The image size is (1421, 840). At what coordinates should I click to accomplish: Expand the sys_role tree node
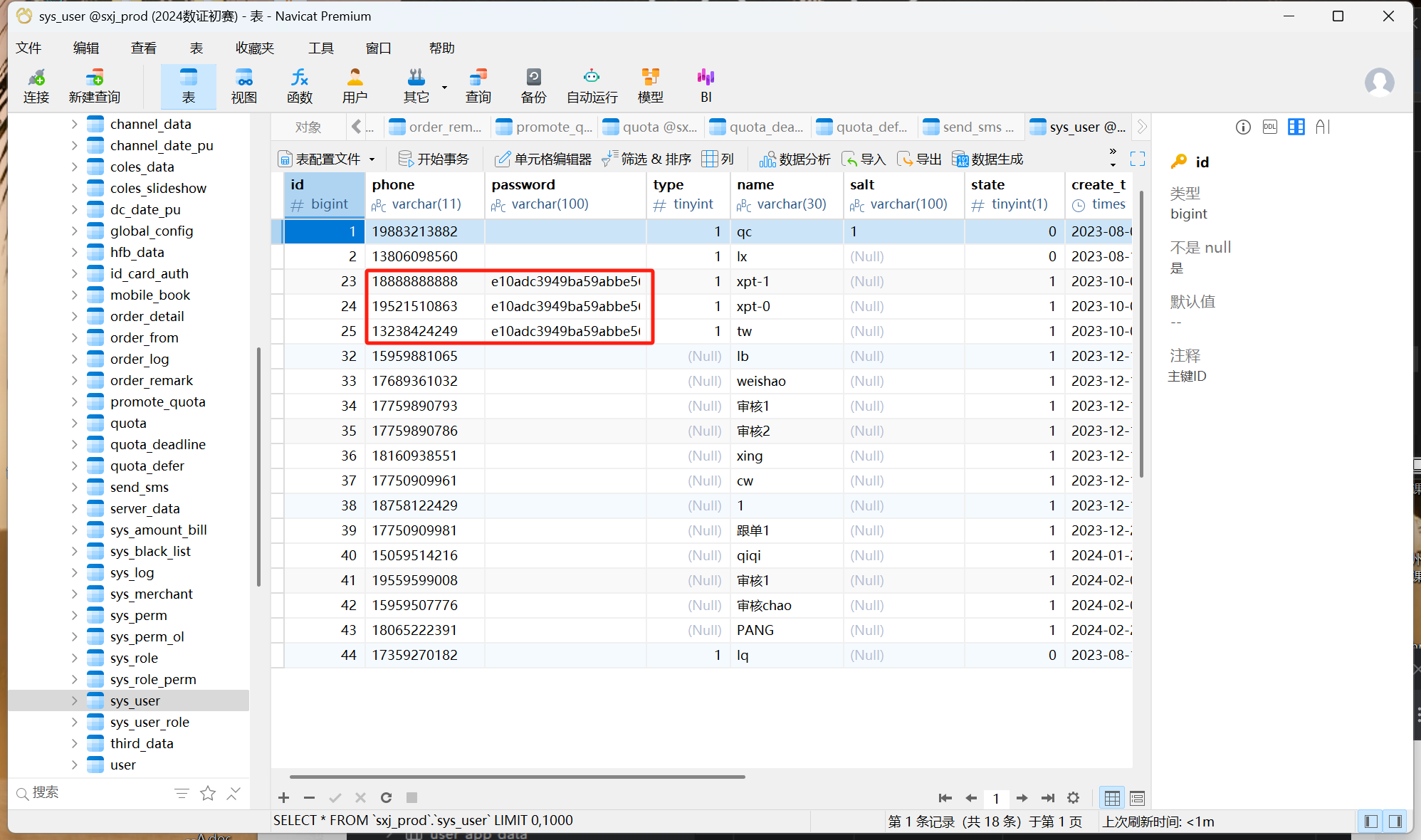75,658
